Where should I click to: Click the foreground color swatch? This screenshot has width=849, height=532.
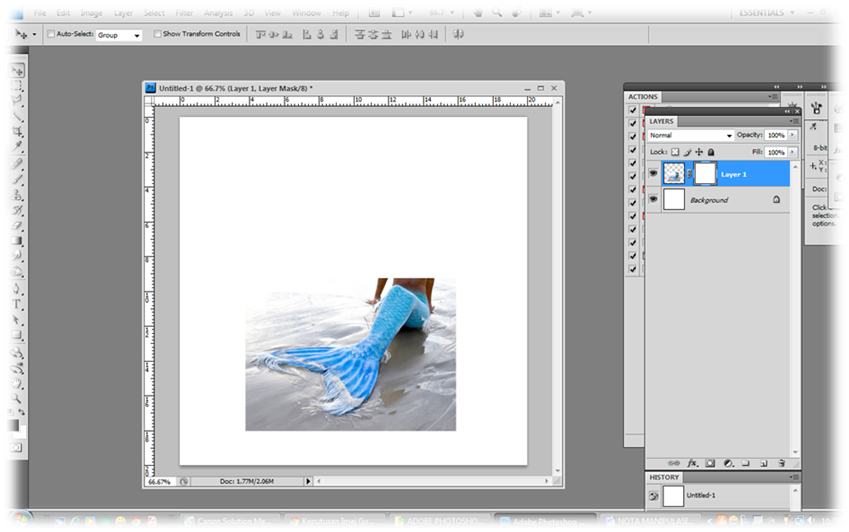coord(14,425)
